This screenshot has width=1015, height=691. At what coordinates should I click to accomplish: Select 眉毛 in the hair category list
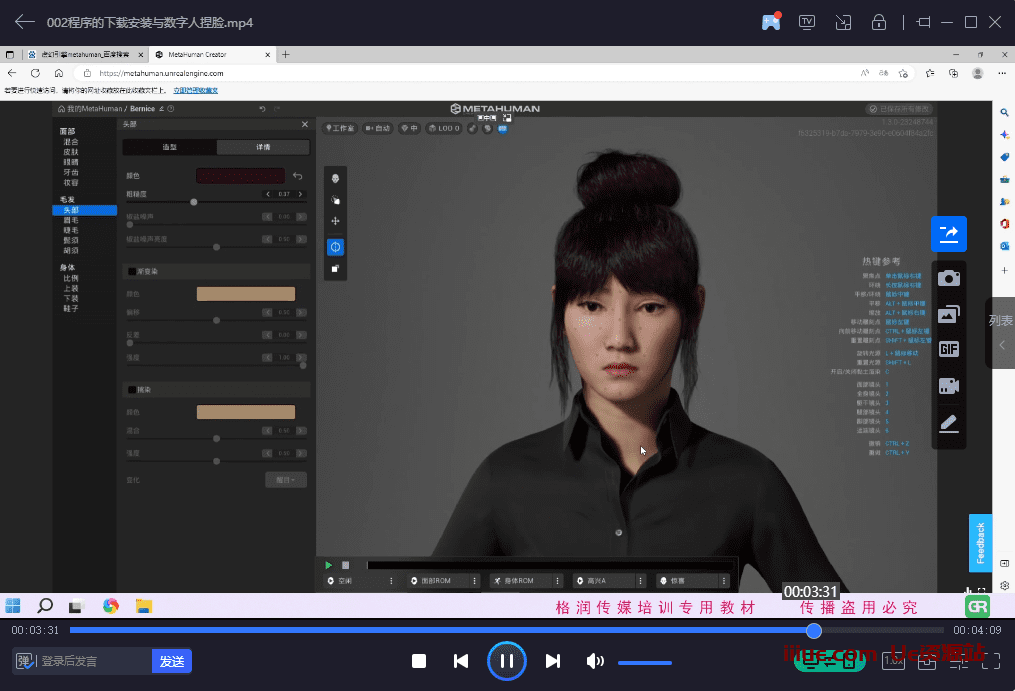pos(71,221)
